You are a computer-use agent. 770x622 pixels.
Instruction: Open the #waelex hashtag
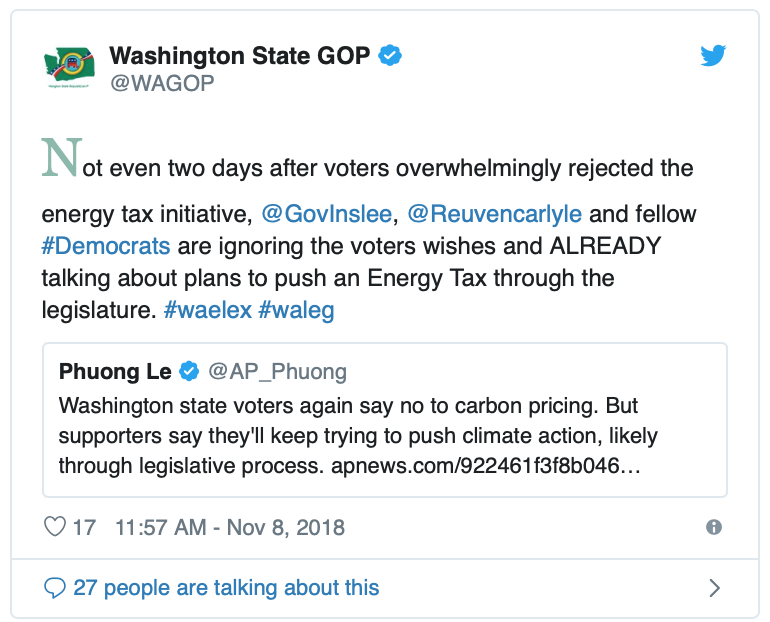coord(208,310)
